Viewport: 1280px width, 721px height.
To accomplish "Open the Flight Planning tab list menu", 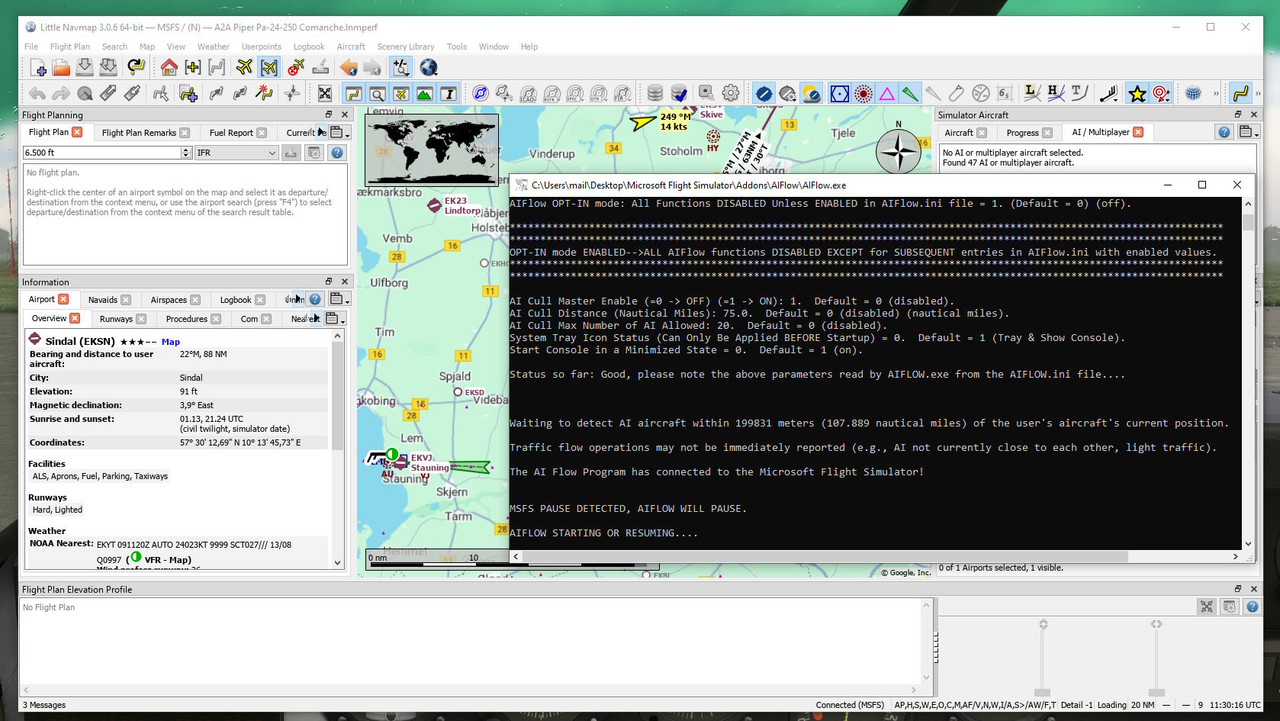I will (339, 132).
